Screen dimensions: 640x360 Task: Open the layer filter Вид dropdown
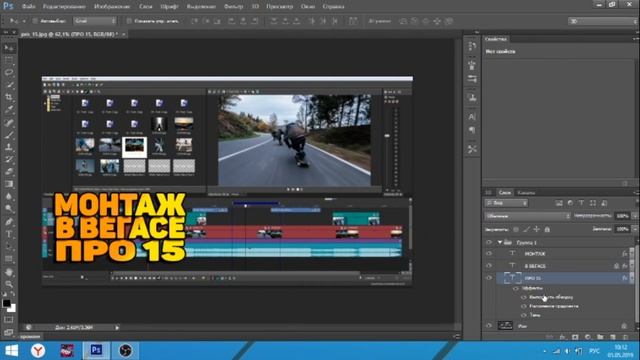tap(506, 203)
